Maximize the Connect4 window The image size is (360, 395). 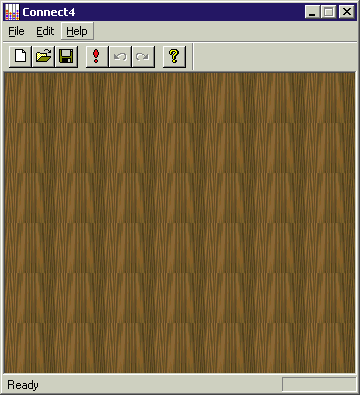[x=329, y=12]
